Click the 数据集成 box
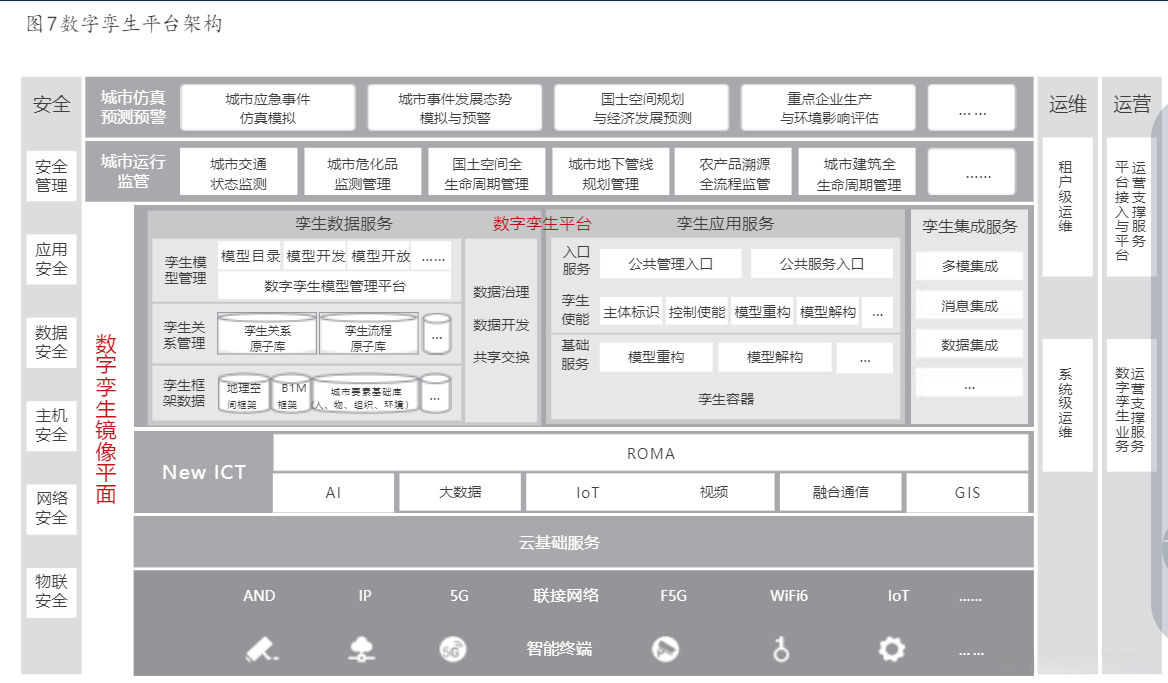This screenshot has height=683, width=1168. (969, 345)
